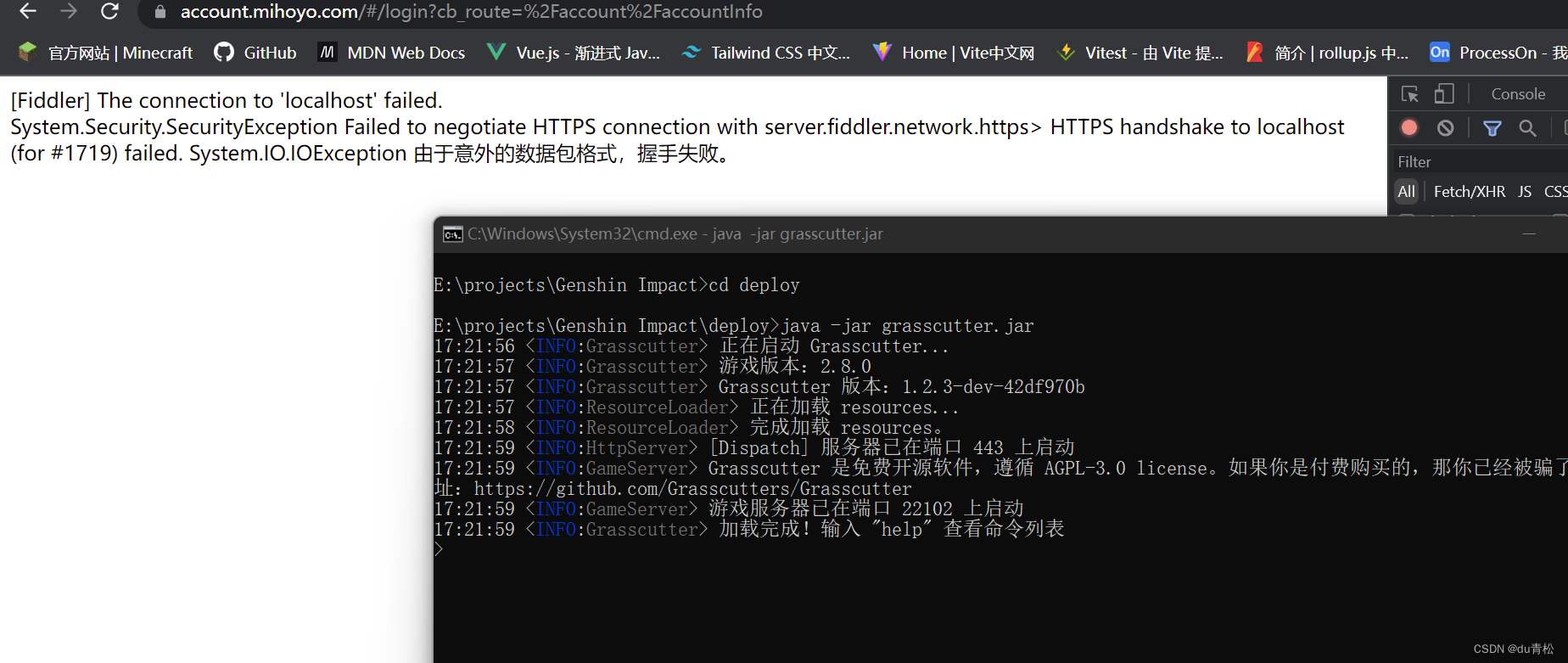1568x663 pixels.
Task: Click the Vue.js logo favicon
Action: (496, 53)
